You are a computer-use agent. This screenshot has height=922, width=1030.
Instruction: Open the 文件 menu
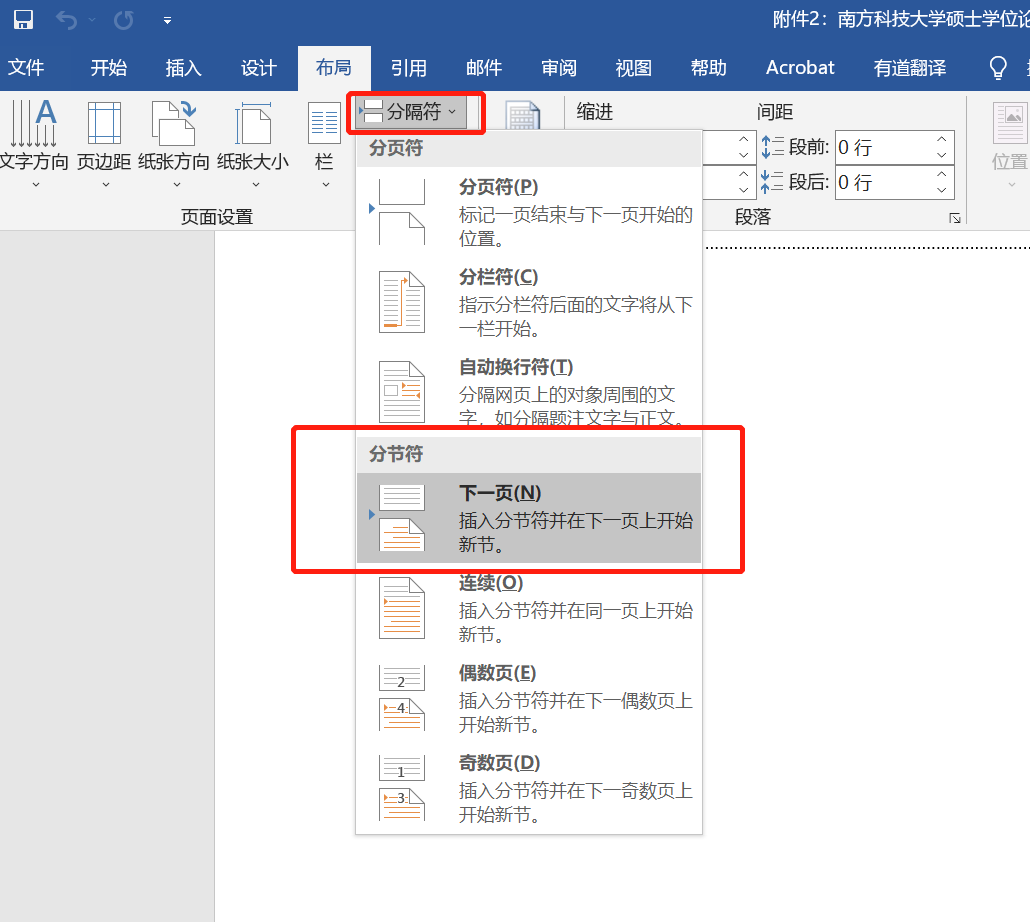tap(27, 68)
